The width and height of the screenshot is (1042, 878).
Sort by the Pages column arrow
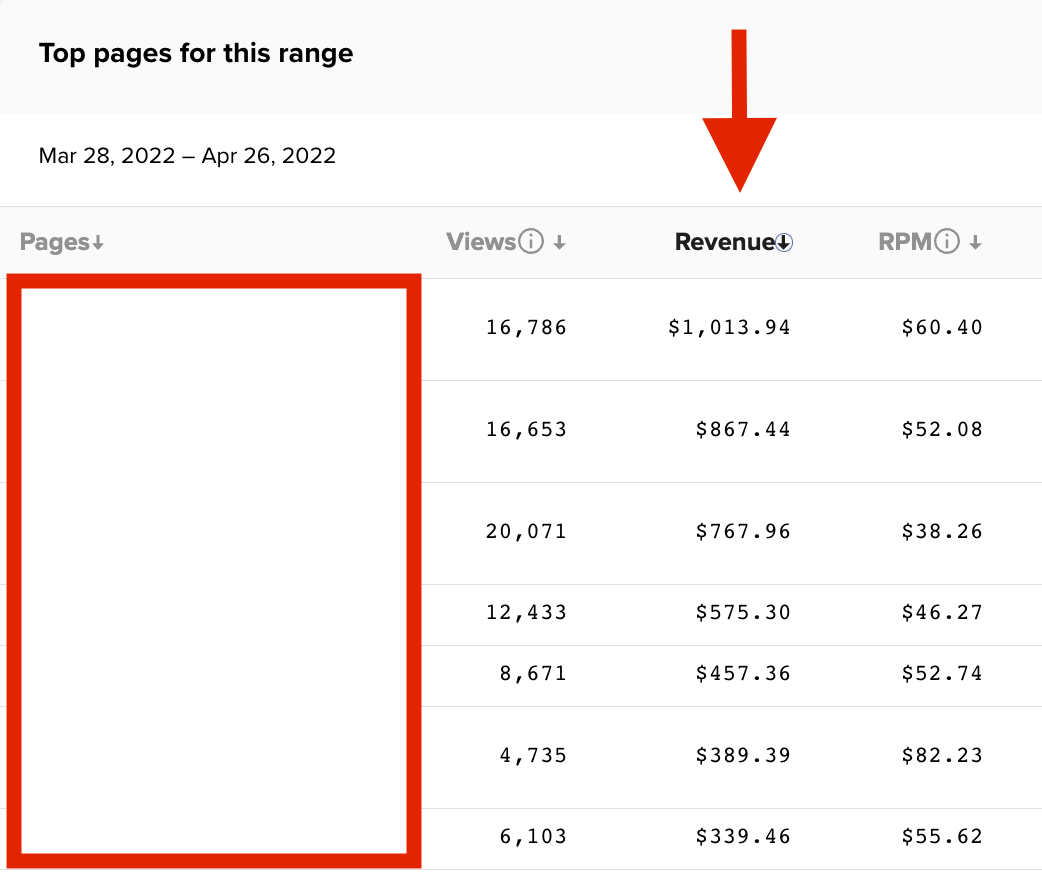tap(98, 243)
